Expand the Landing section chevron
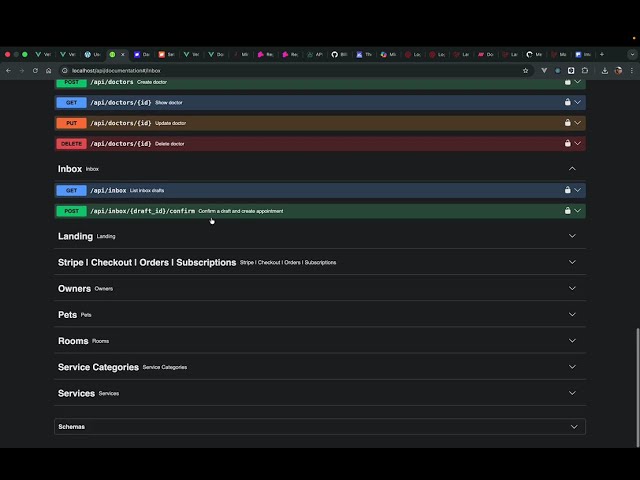The image size is (640, 480). point(572,236)
